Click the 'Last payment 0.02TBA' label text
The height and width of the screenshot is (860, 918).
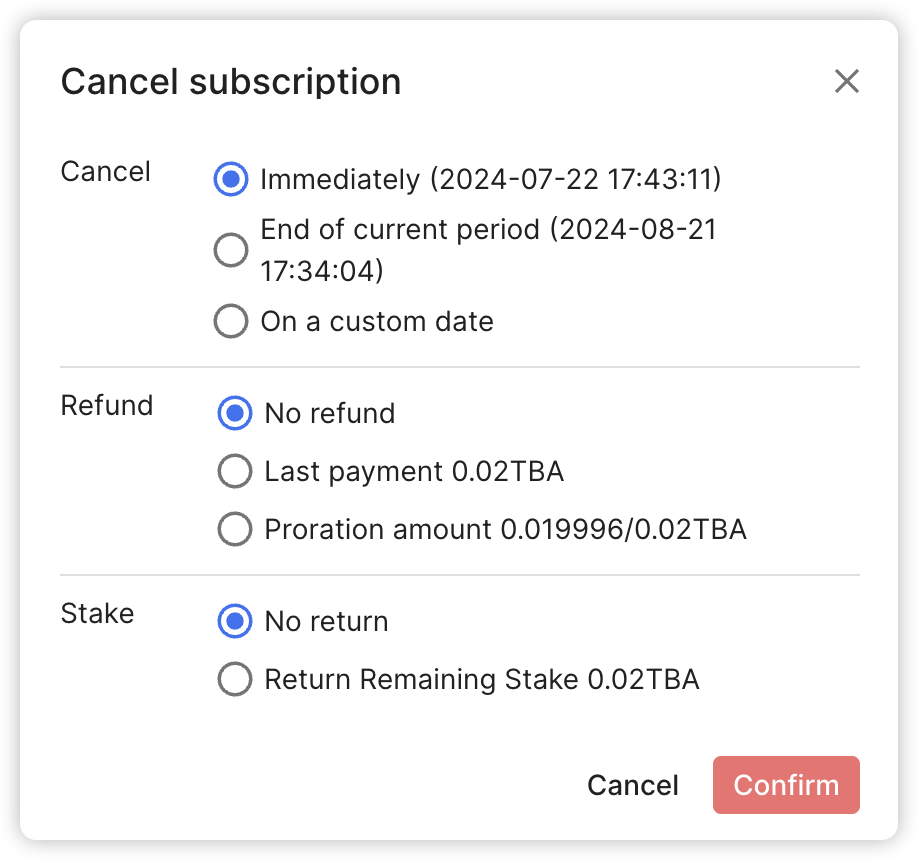tap(414, 472)
